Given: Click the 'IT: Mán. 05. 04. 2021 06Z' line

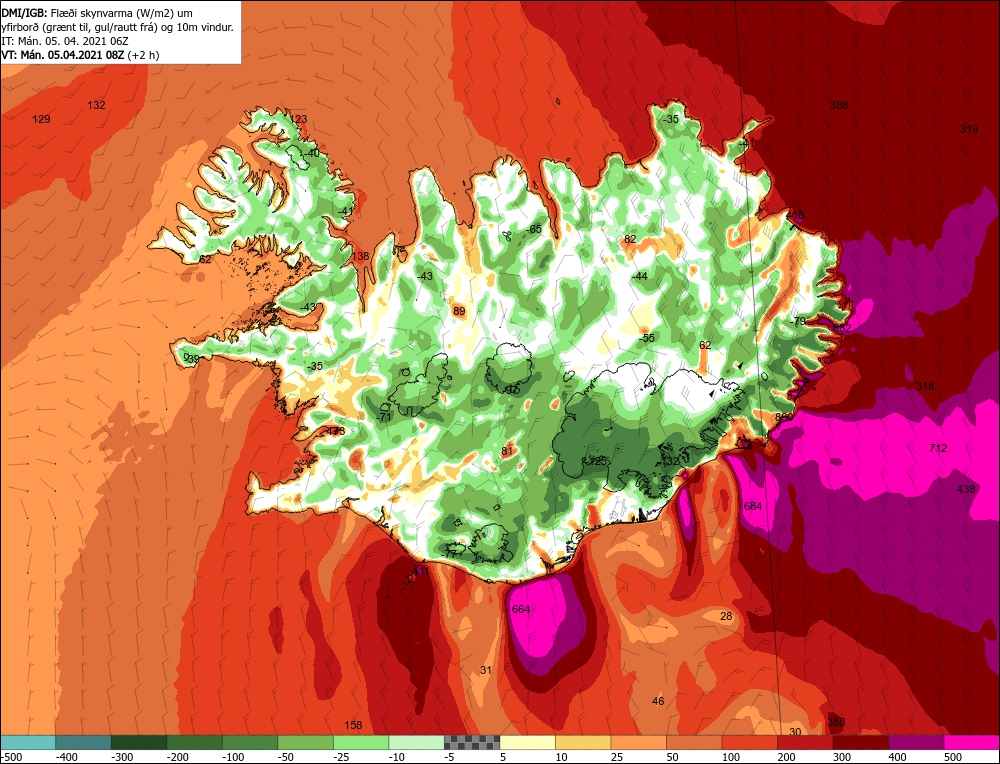Looking at the screenshot, I should point(66,41).
